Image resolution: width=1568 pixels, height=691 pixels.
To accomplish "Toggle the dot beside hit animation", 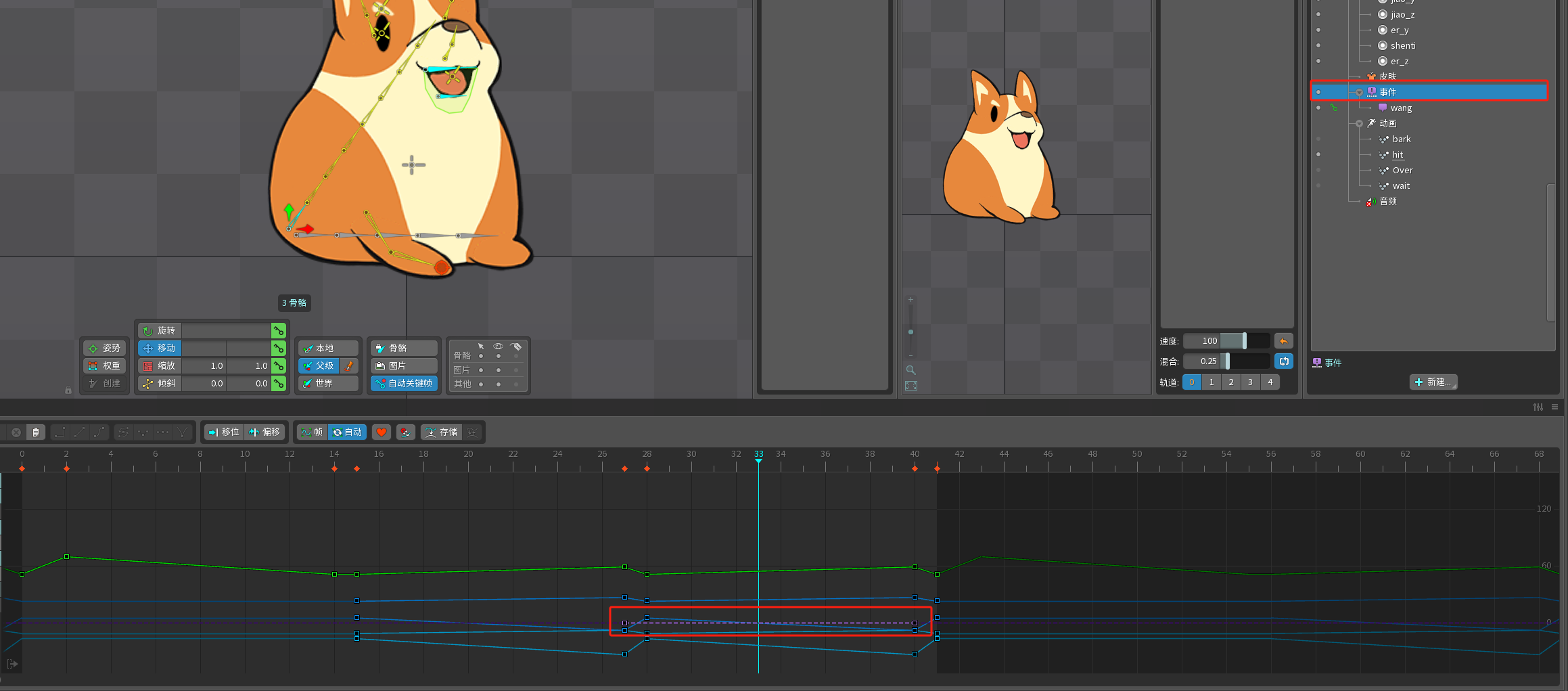I will 1318,154.
